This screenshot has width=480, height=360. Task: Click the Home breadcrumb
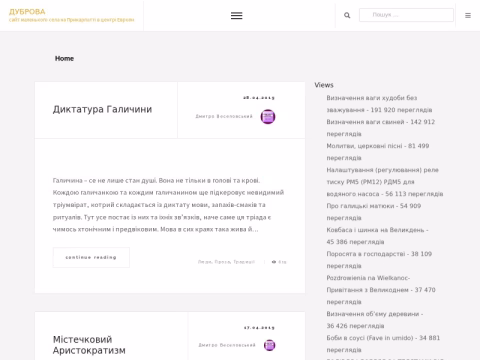coord(64,58)
